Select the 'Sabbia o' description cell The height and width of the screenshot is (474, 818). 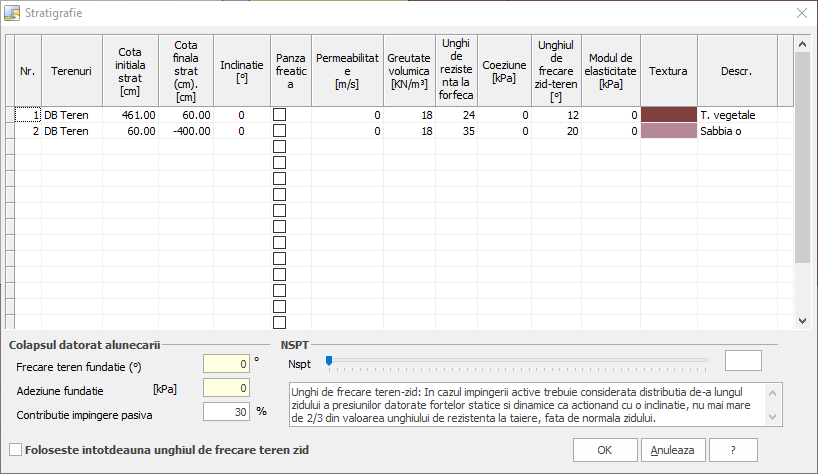point(737,131)
